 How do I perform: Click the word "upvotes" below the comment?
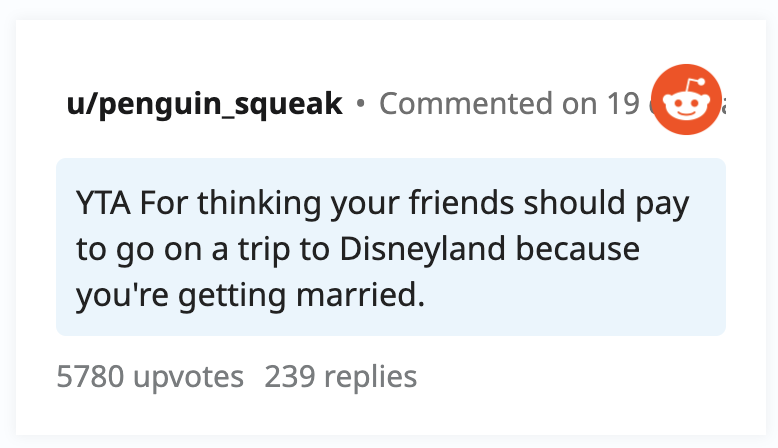tap(189, 378)
